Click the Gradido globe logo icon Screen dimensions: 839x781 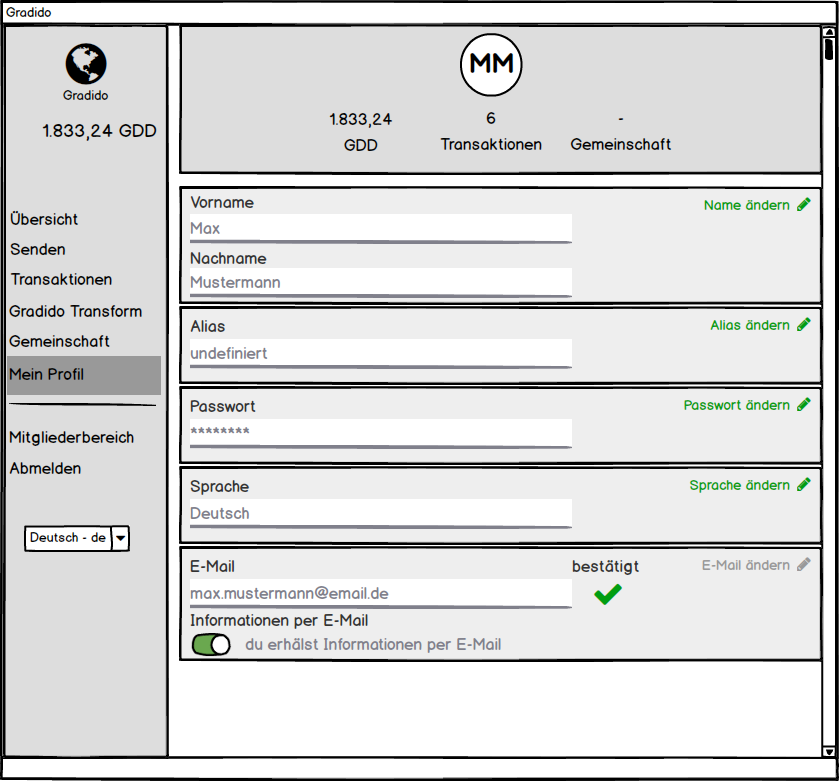coord(86,64)
